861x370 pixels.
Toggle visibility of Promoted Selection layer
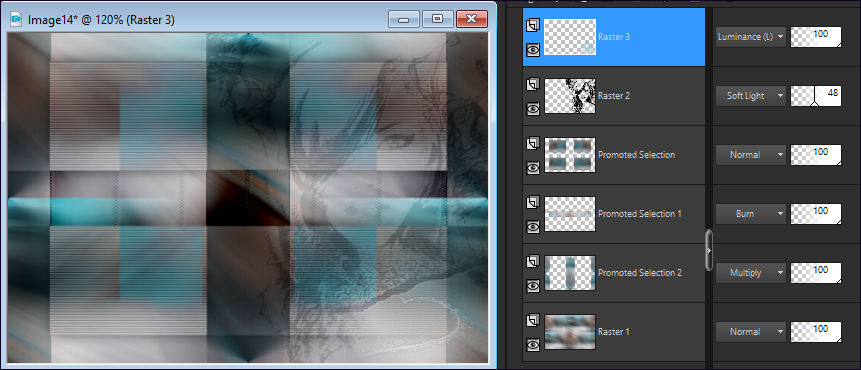[x=533, y=168]
